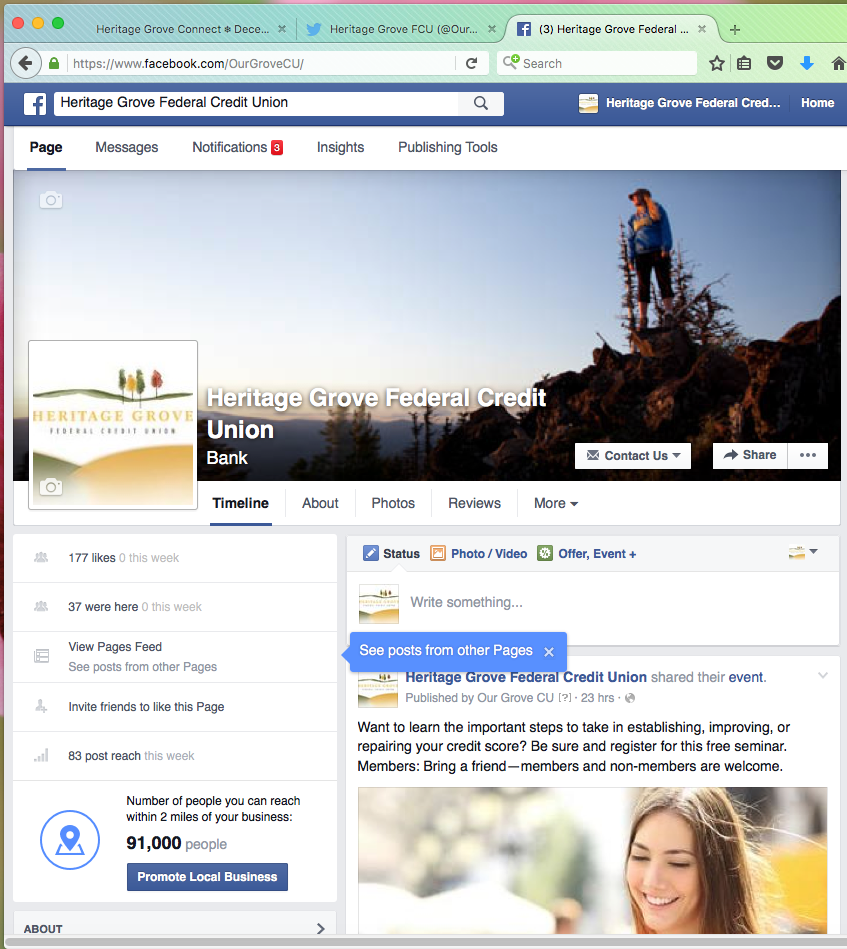This screenshot has width=847, height=949.
Task: Open the Contact Us dropdown button
Action: 633,455
